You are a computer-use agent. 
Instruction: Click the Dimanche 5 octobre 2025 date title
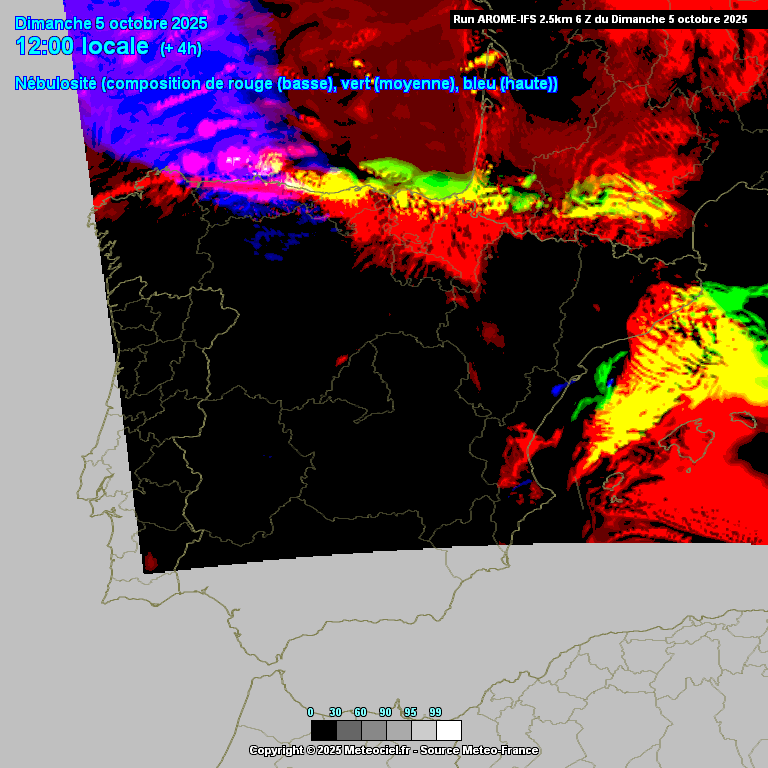point(111,23)
